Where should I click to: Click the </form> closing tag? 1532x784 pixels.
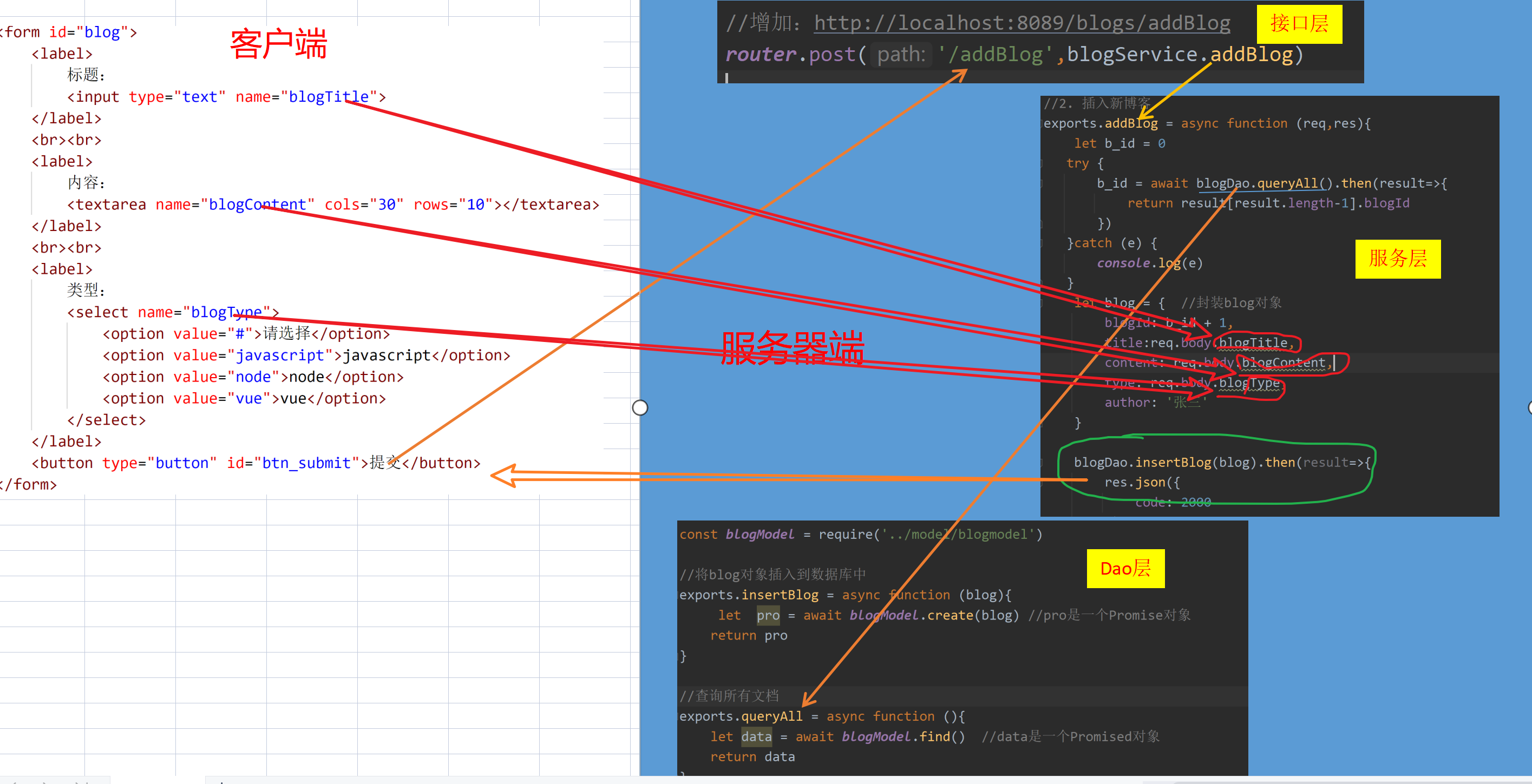(x=29, y=484)
